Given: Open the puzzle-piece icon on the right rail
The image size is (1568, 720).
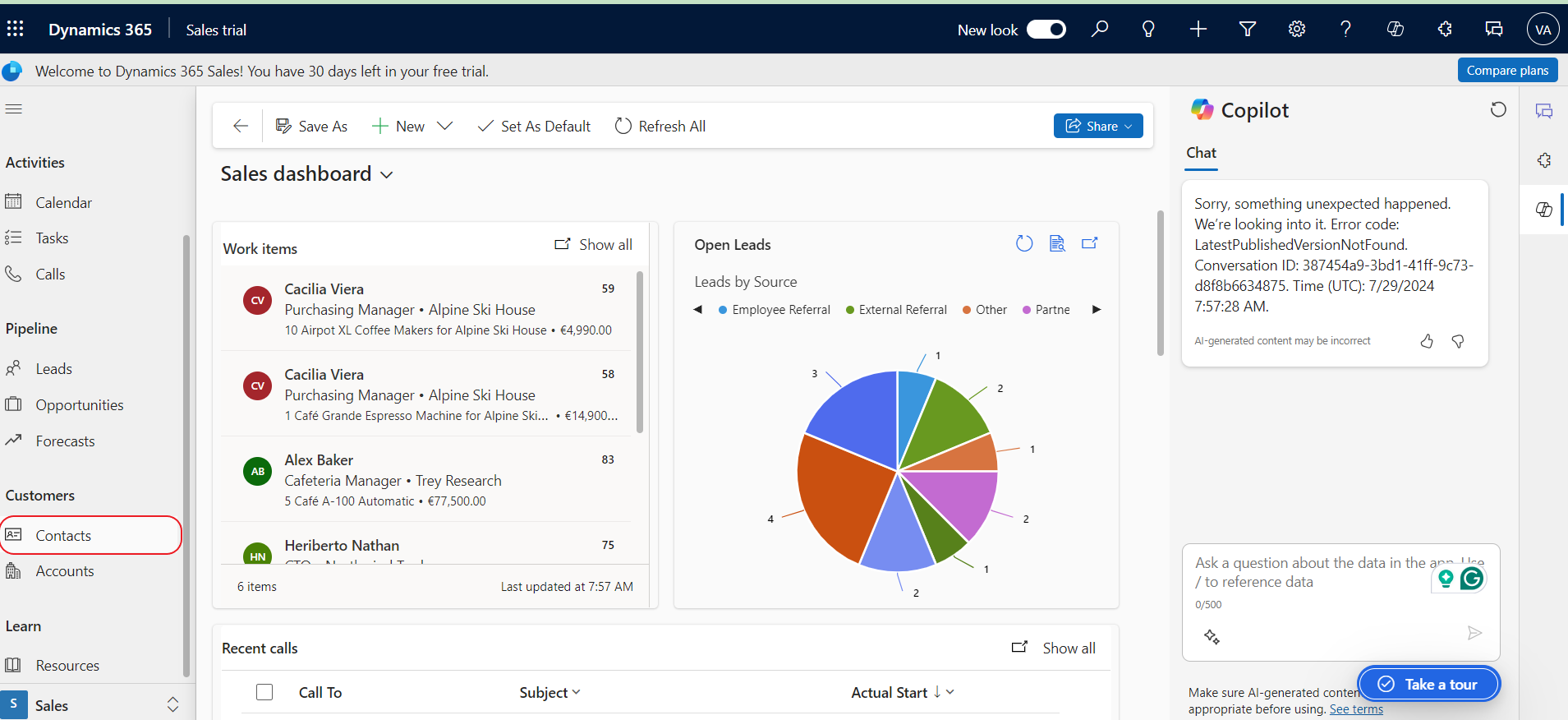Looking at the screenshot, I should pyautogui.click(x=1544, y=160).
